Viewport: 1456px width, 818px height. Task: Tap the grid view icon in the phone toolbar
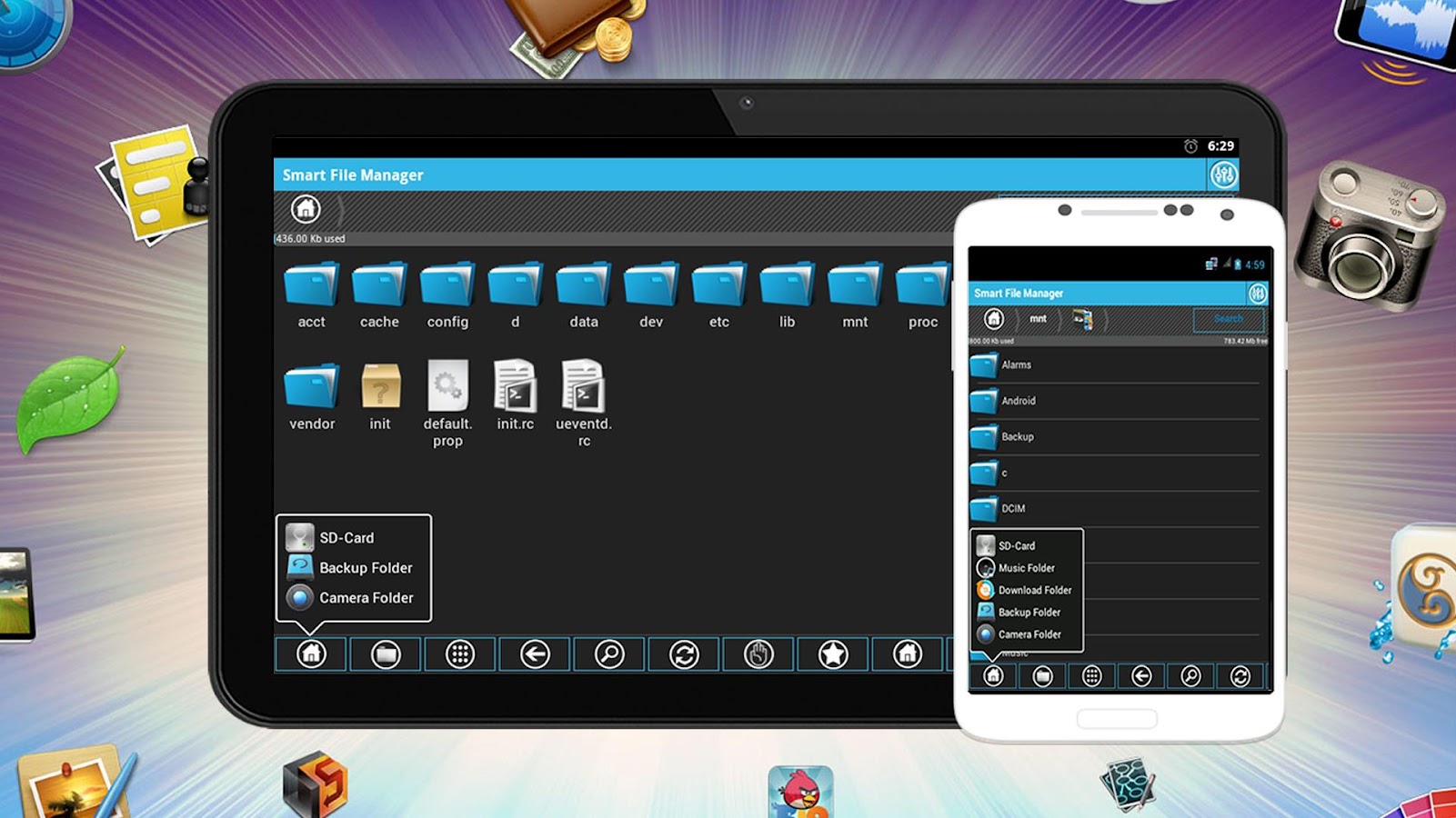pyautogui.click(x=1092, y=676)
